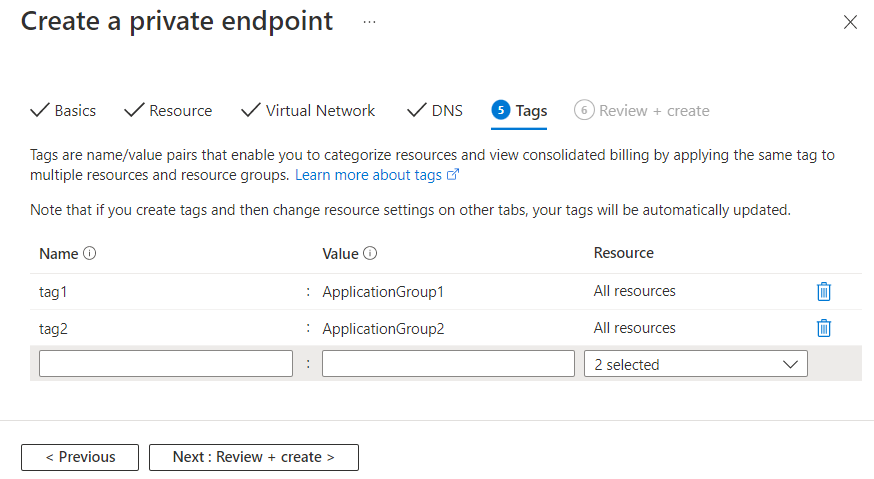Viewport: 874px width, 479px height.
Task: Click the Name column info icon
Action: pos(90,254)
